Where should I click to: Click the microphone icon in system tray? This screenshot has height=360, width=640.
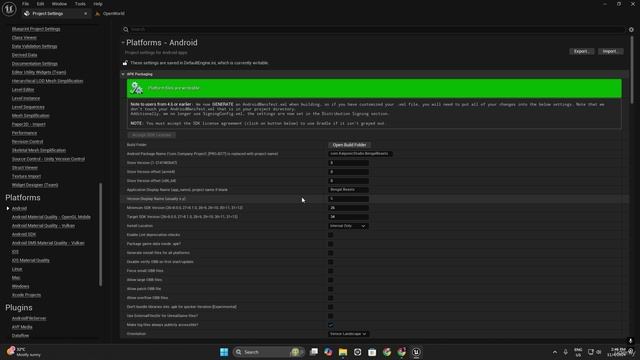(x=565, y=352)
